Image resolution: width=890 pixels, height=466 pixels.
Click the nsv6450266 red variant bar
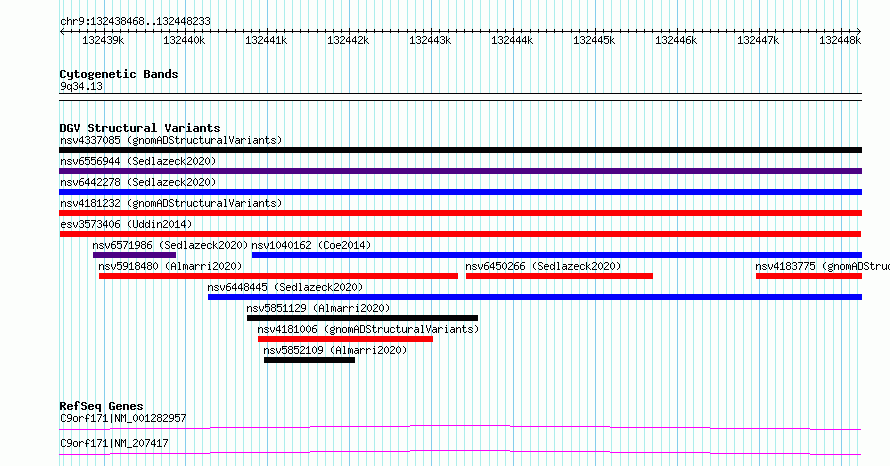559,276
